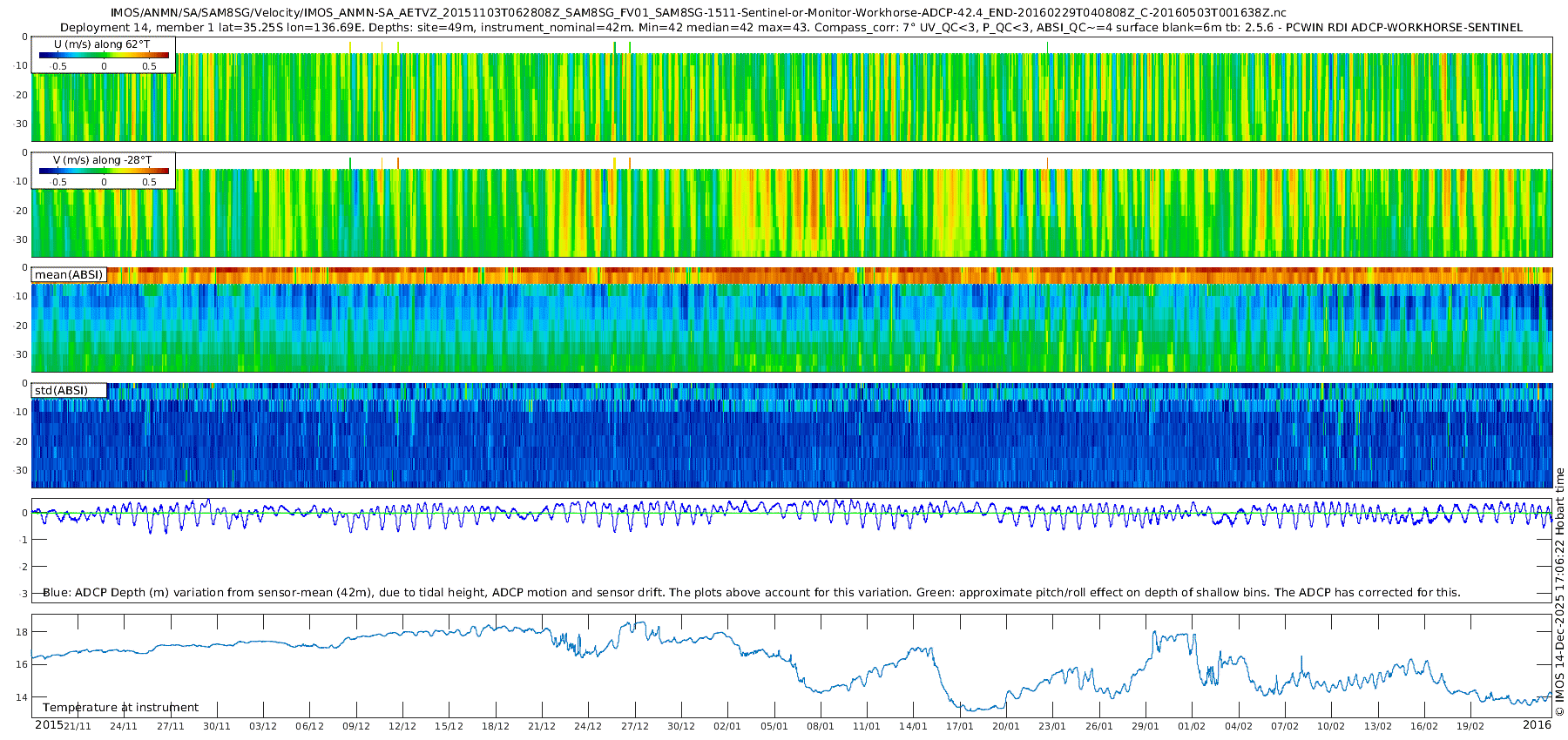Click the vertical IMOS copyright timestamp text
1568x740 pixels.
pyautogui.click(x=1559, y=592)
